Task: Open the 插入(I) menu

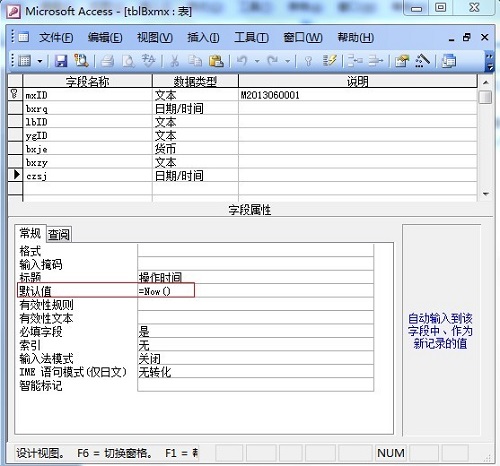Action: (203, 37)
